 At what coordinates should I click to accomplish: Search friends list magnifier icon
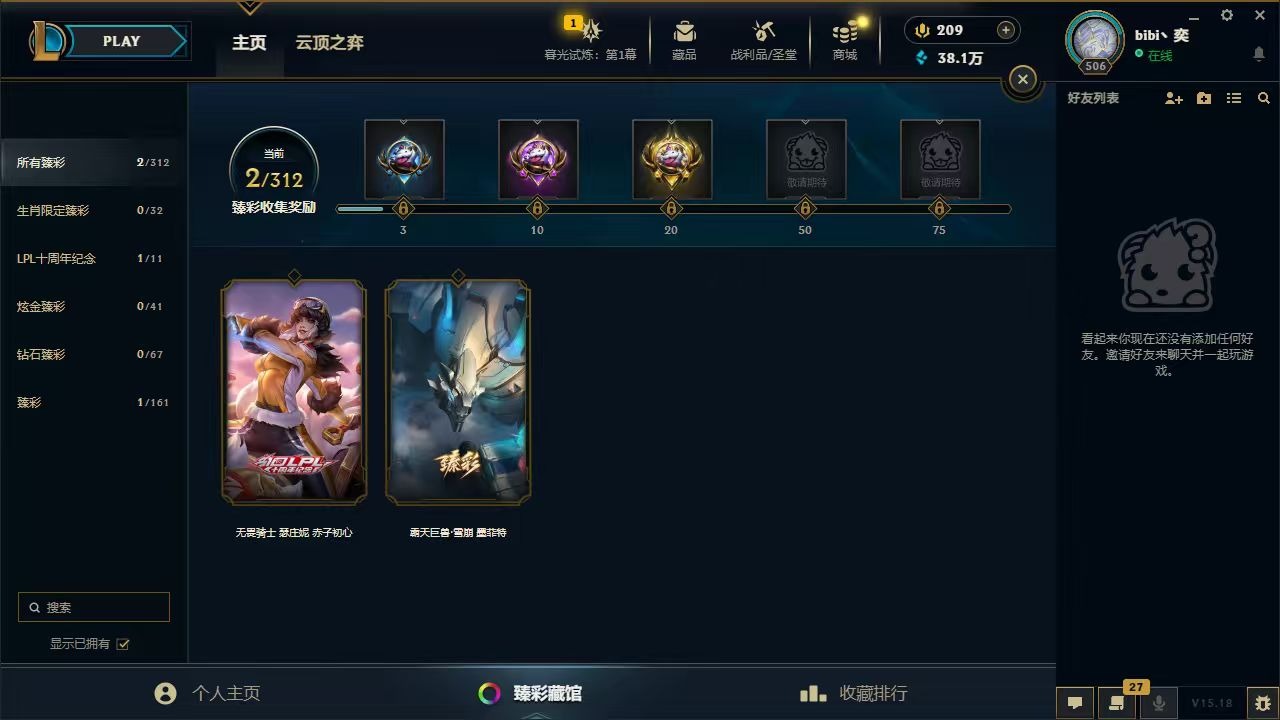(1264, 98)
